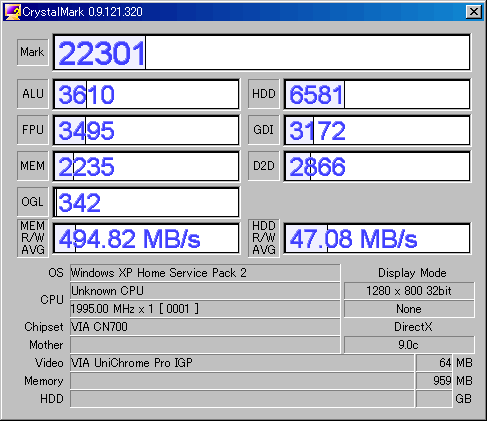Click the VIA CN700 chipset field
The width and height of the screenshot is (487, 421).
(x=205, y=327)
